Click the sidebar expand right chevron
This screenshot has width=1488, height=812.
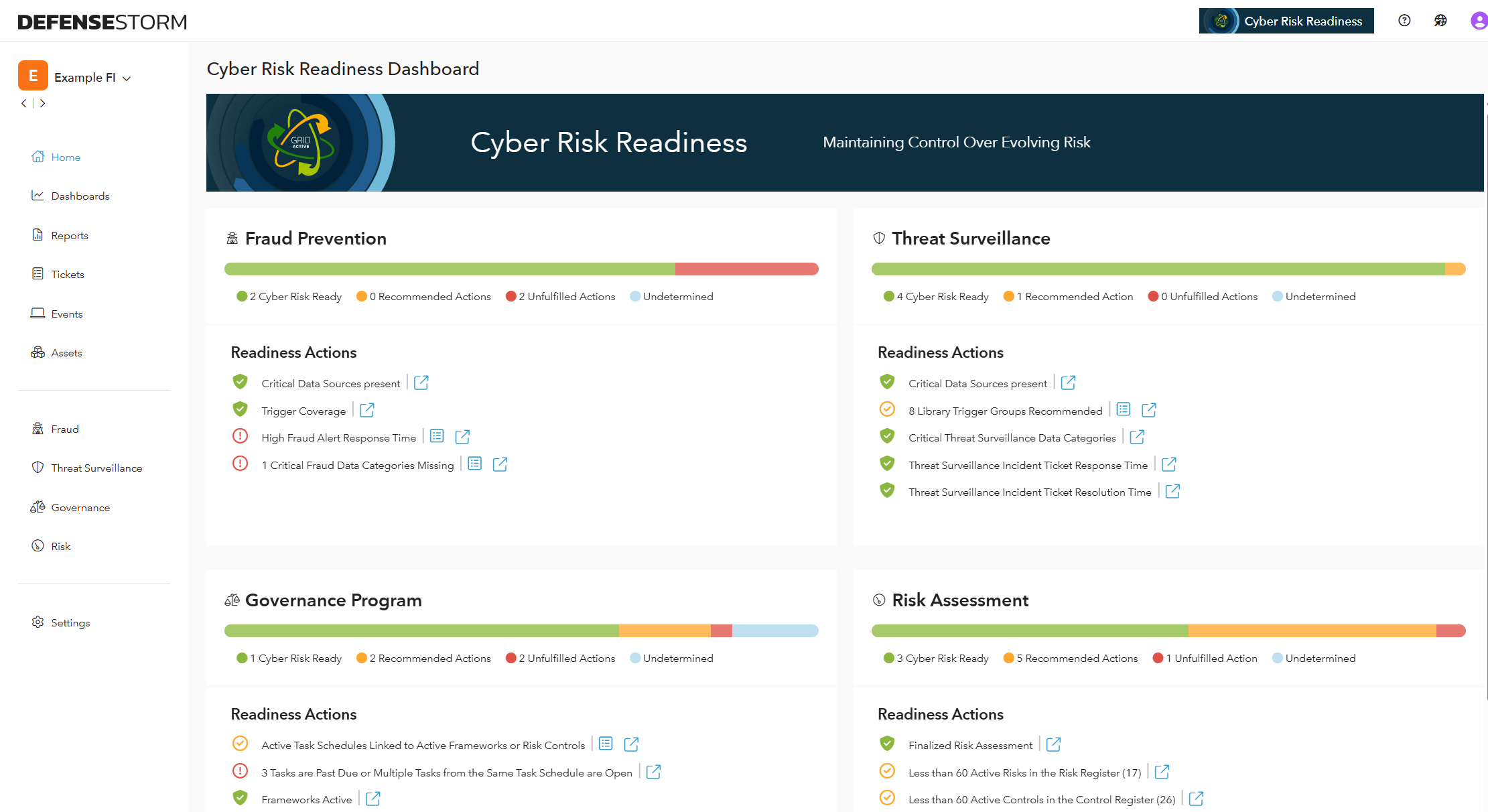43,103
